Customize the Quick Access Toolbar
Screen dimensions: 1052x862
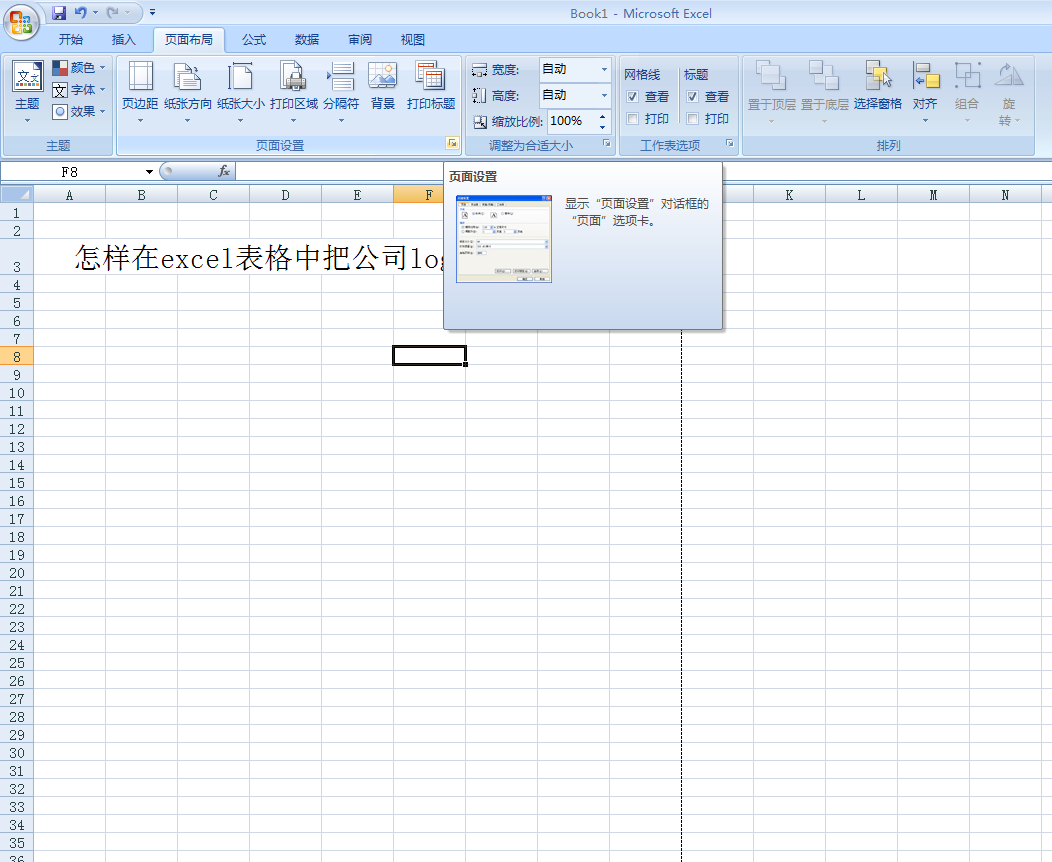tap(152, 13)
